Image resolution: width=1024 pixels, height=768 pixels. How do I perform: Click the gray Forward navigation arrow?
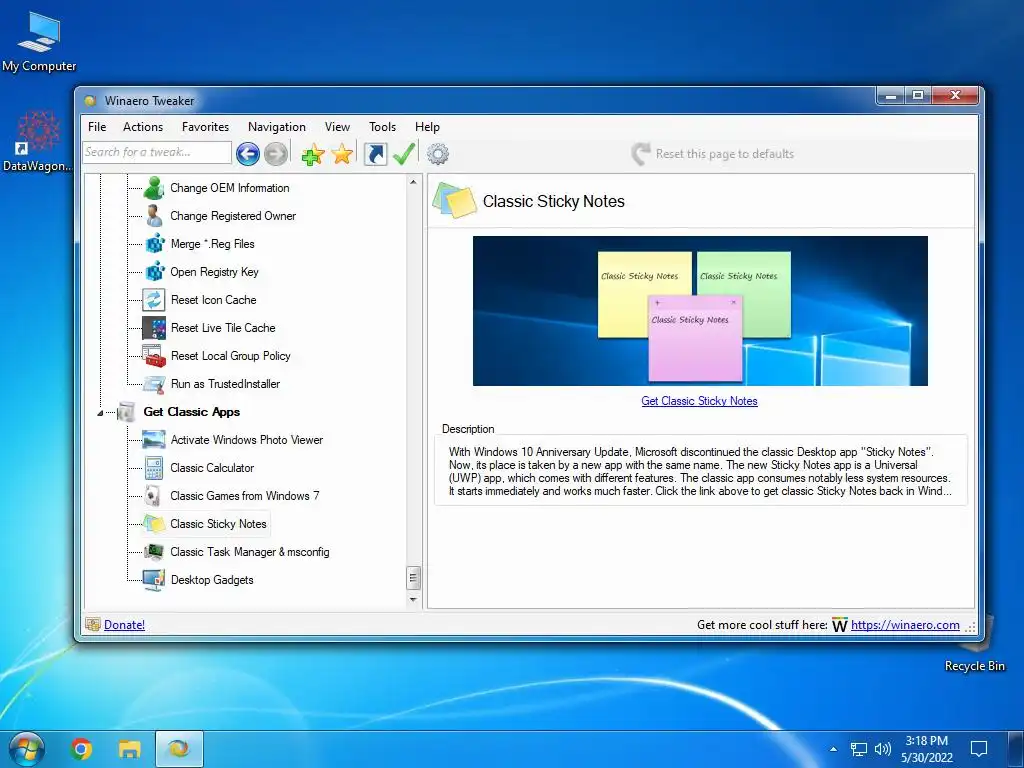coord(276,154)
